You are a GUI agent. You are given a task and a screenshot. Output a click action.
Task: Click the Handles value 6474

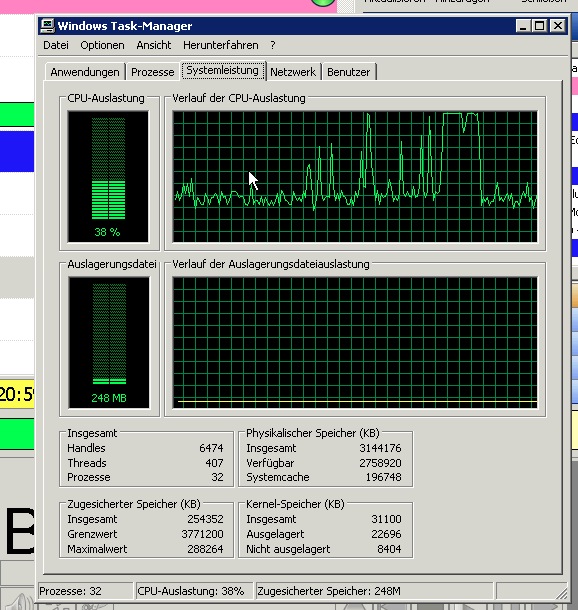[211, 448]
